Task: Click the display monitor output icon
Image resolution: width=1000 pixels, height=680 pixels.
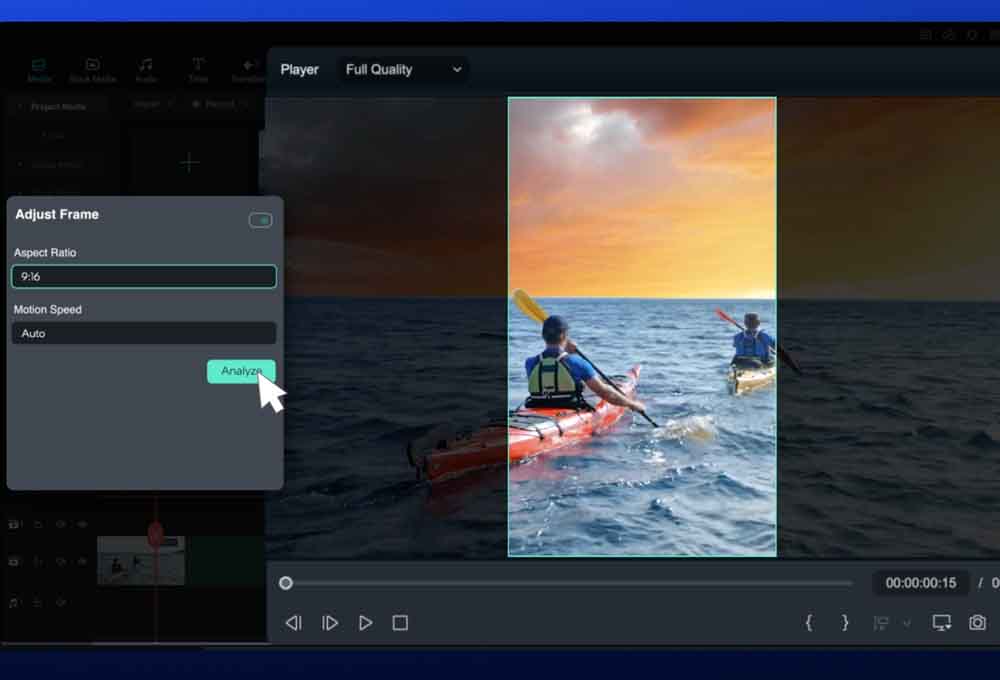Action: (941, 623)
